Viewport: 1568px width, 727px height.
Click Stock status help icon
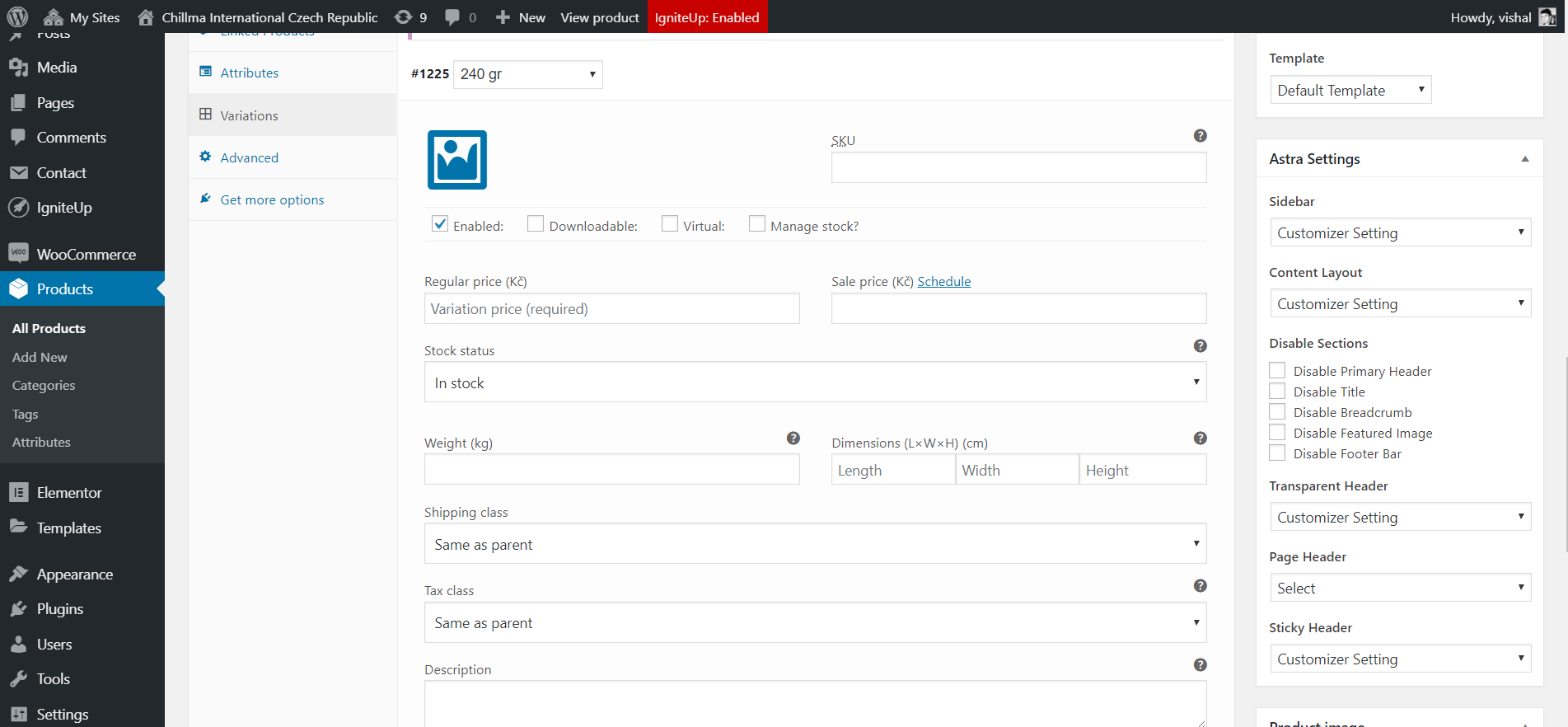tap(1201, 346)
